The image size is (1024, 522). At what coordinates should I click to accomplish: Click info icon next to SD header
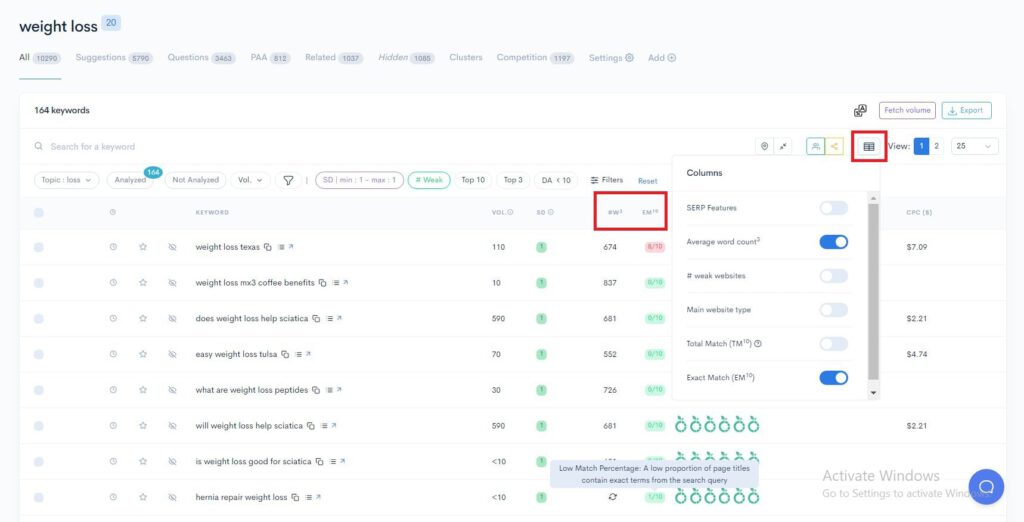[x=551, y=212]
